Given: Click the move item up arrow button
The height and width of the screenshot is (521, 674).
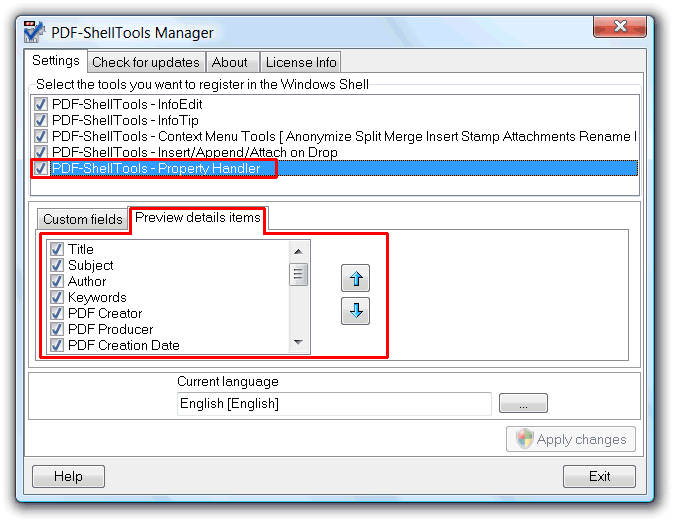Looking at the screenshot, I should 355,278.
